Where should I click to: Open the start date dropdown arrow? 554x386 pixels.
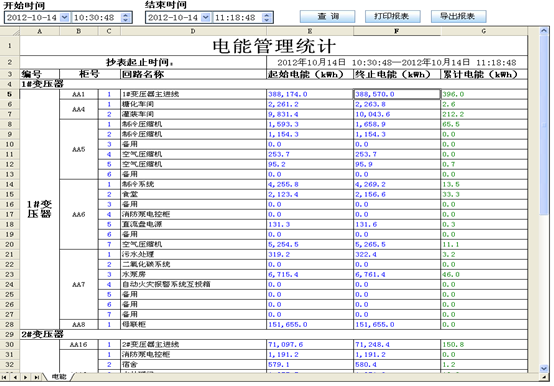65,17
